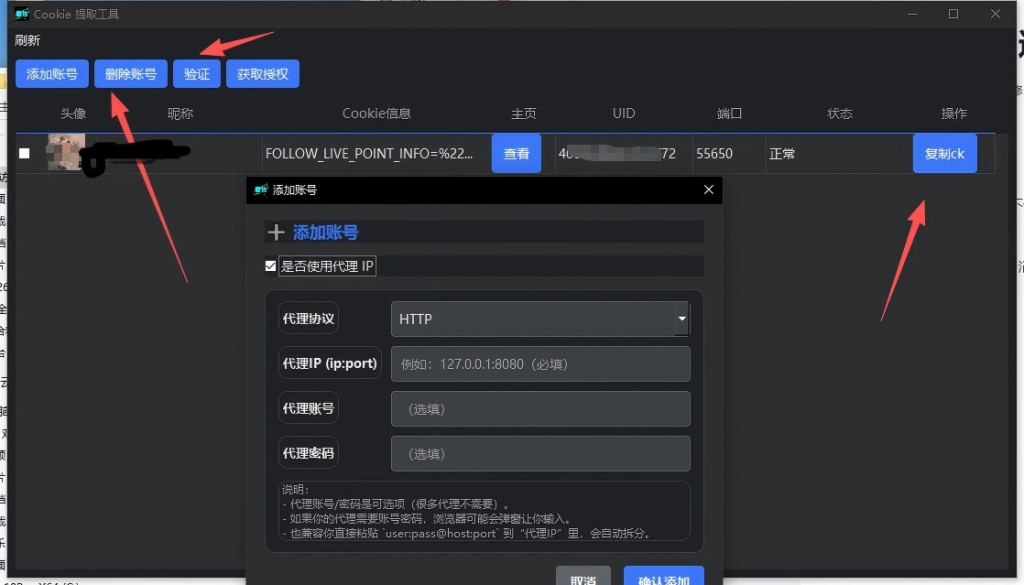Click the 代理IP ip:port input field

tap(540, 363)
